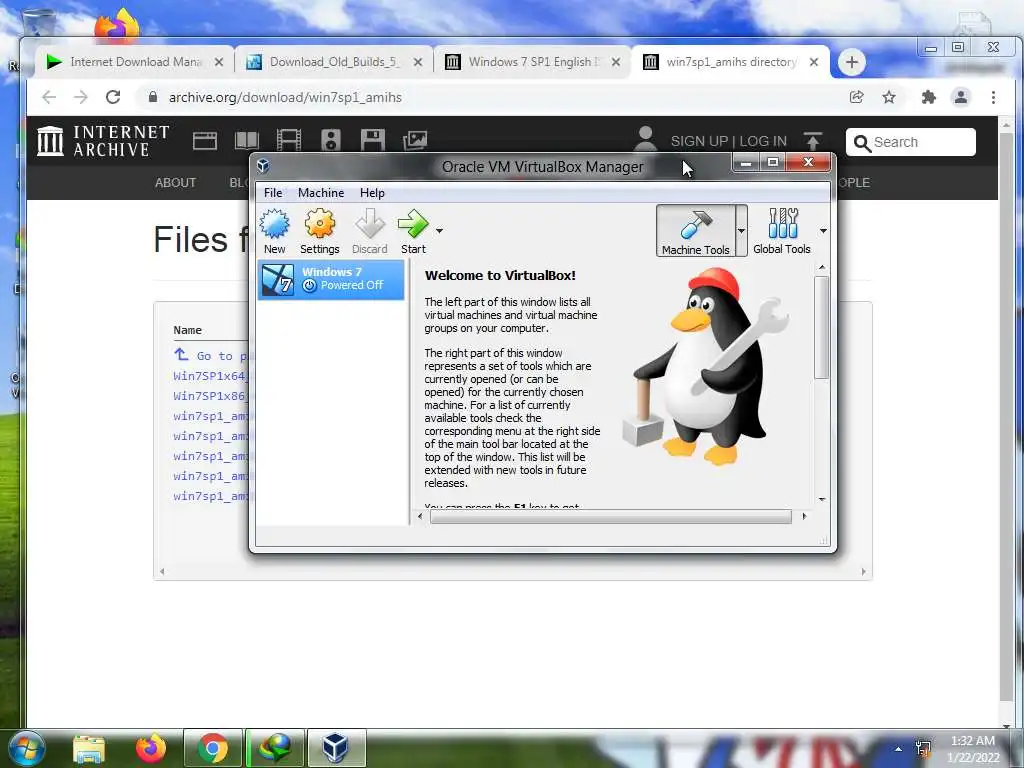Screen dimensions: 1024x768
Task: Open the Machine Tools dropdown arrow
Action: click(741, 231)
